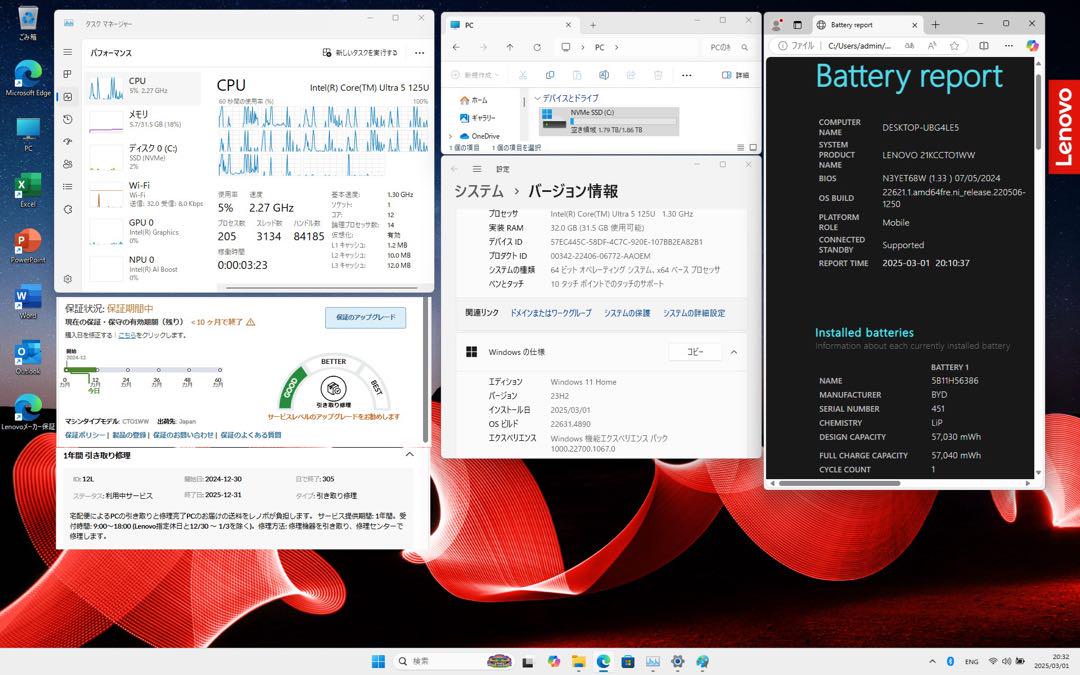Collapse 1年間 引き取り修理 section

410,455
